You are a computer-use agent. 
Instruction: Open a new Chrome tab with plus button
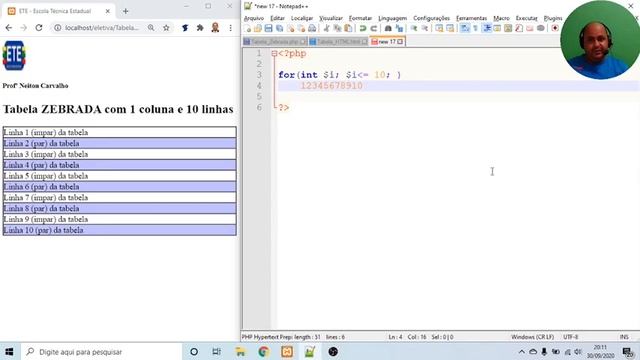click(126, 11)
